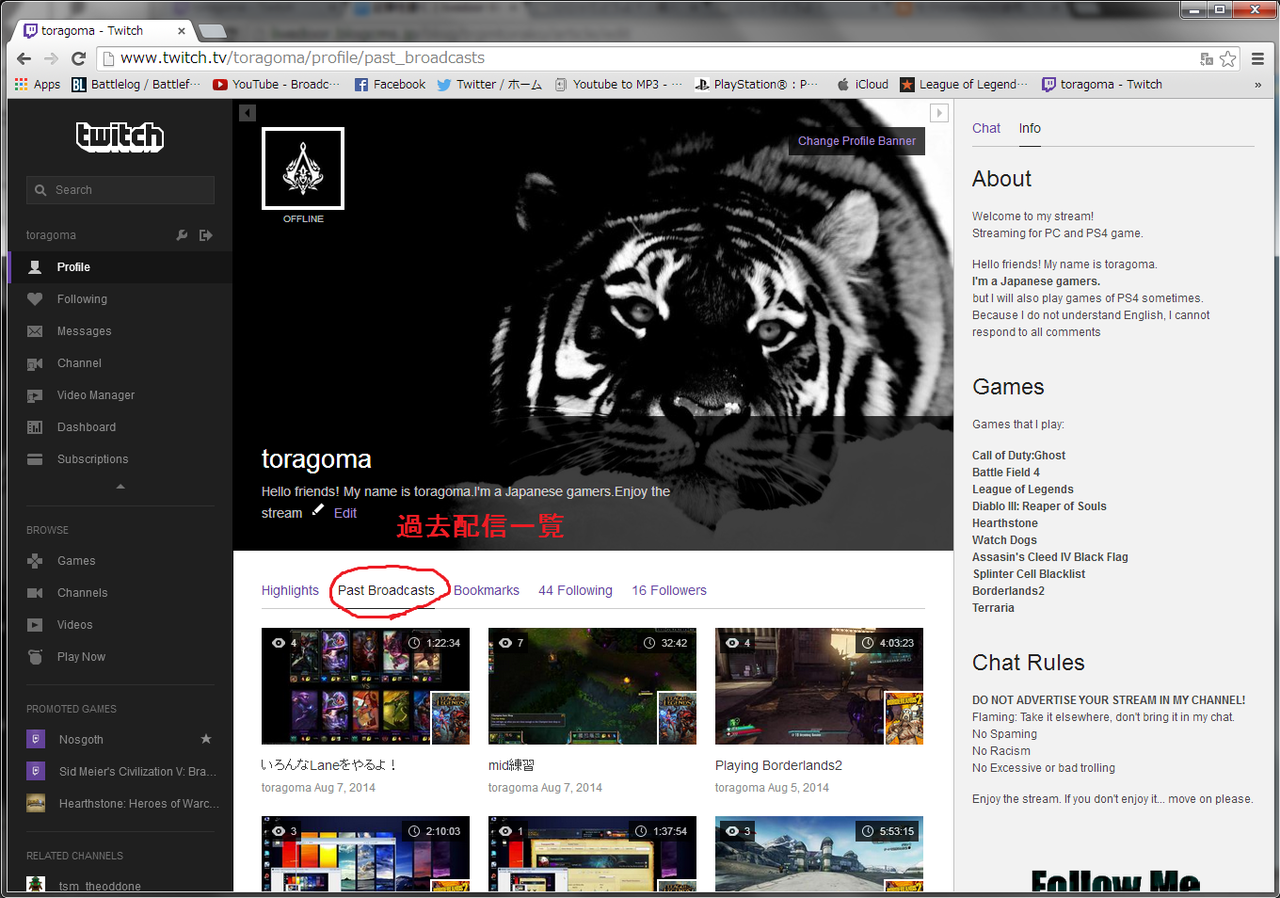
Task: Open Video Manager
Action: pyautogui.click(x=120, y=395)
